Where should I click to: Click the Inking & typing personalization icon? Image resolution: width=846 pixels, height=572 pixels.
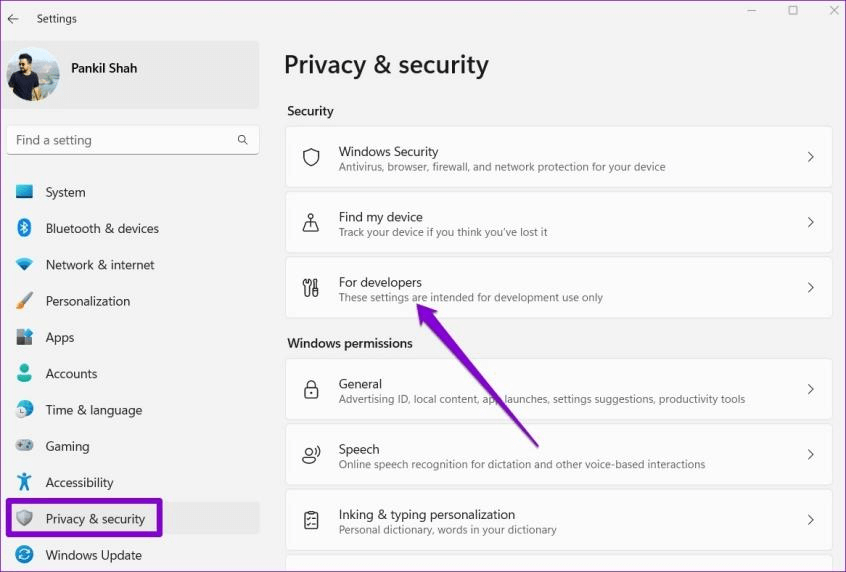[311, 521]
